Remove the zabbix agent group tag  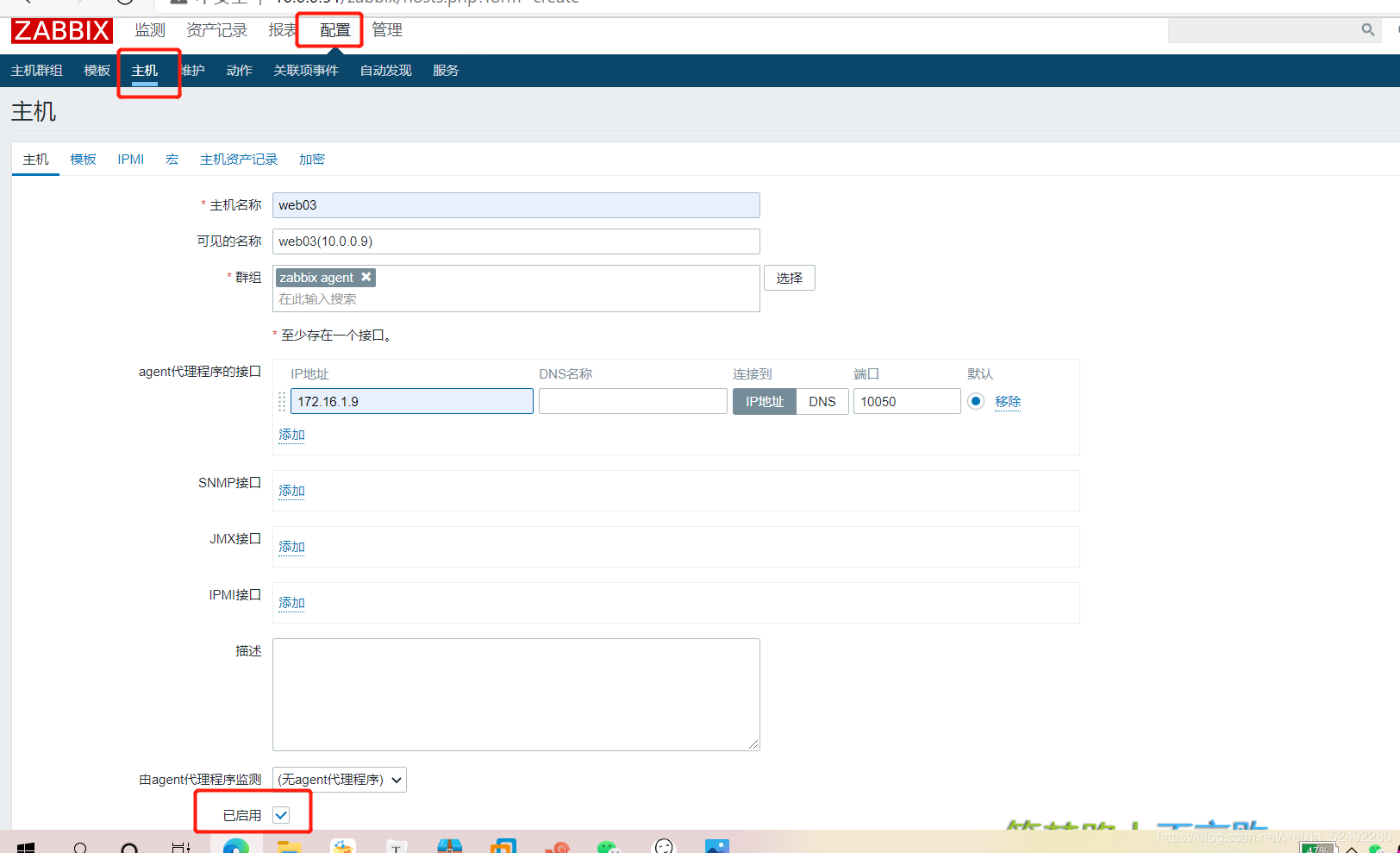366,277
